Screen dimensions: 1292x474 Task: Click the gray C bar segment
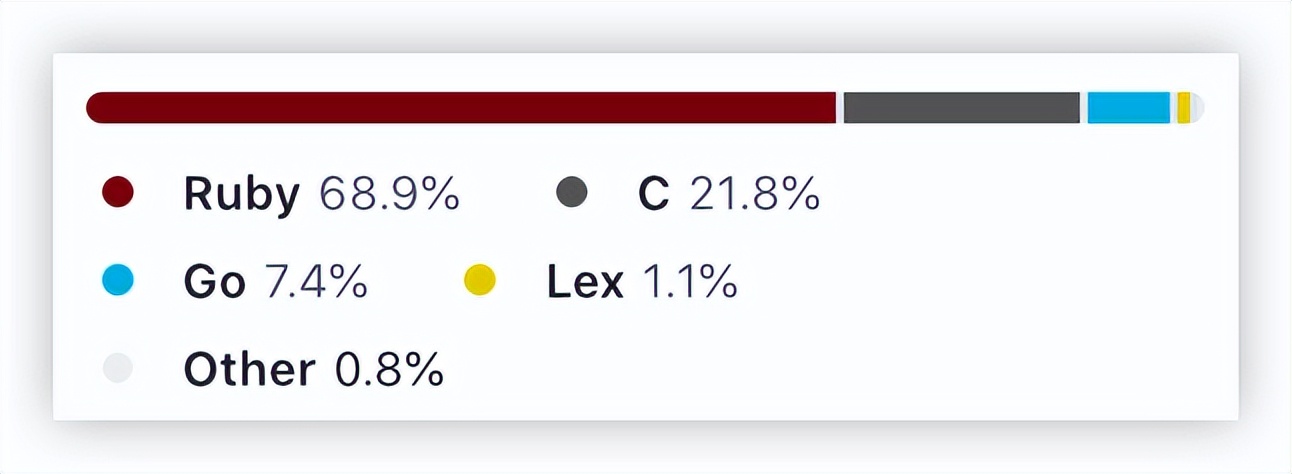(x=961, y=108)
